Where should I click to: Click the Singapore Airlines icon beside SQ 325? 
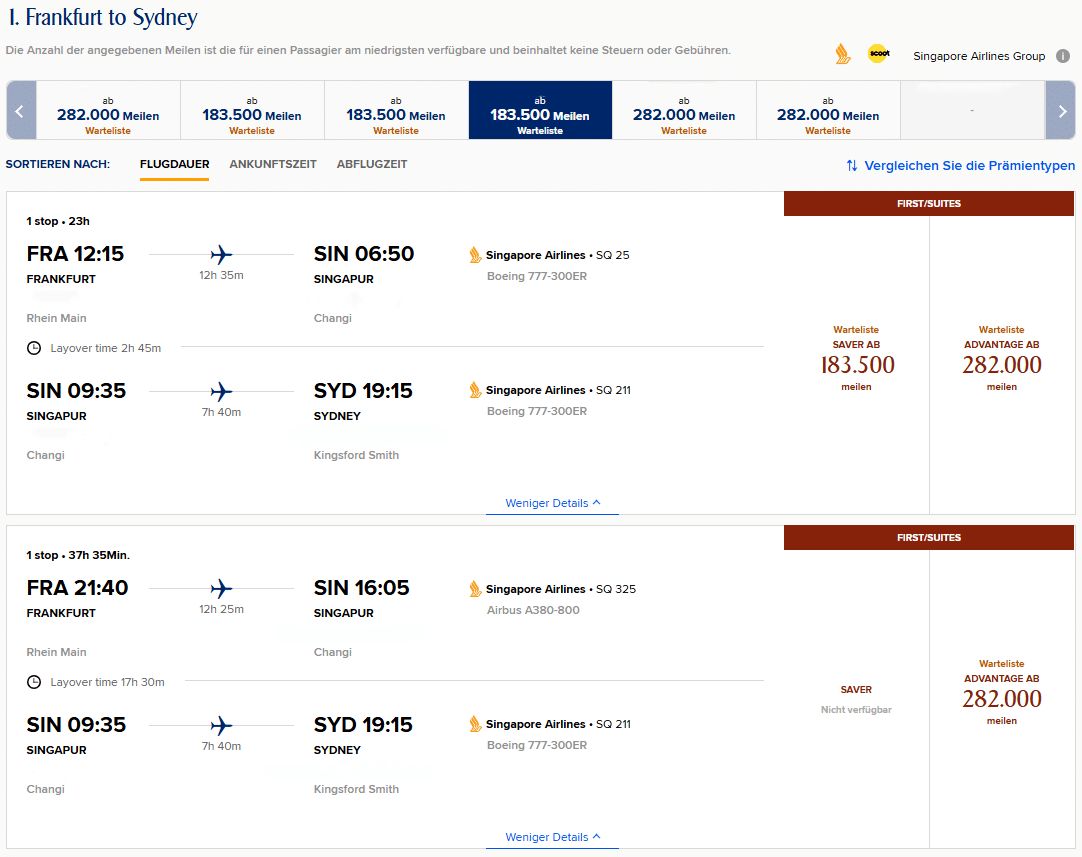point(474,589)
